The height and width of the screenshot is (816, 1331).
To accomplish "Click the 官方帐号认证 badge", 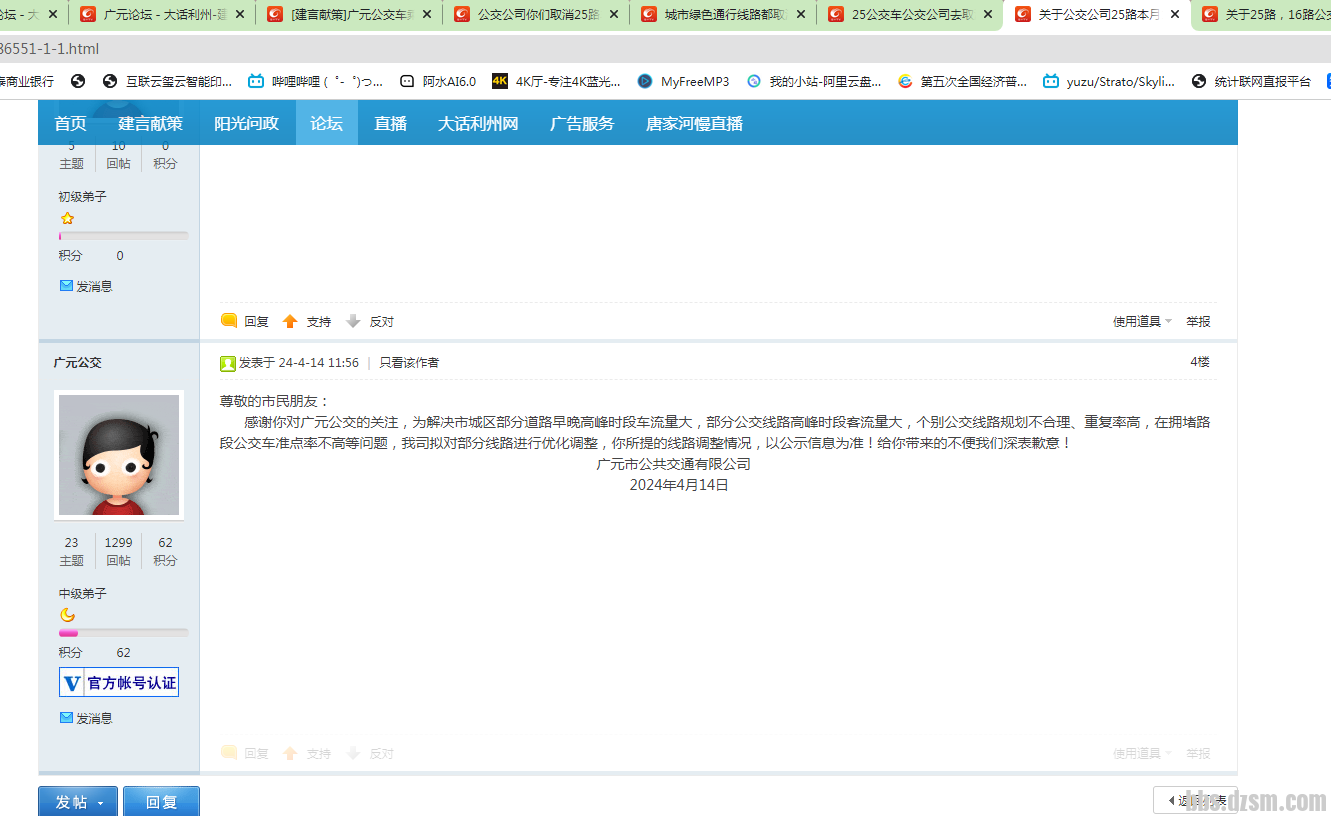I will click(119, 683).
